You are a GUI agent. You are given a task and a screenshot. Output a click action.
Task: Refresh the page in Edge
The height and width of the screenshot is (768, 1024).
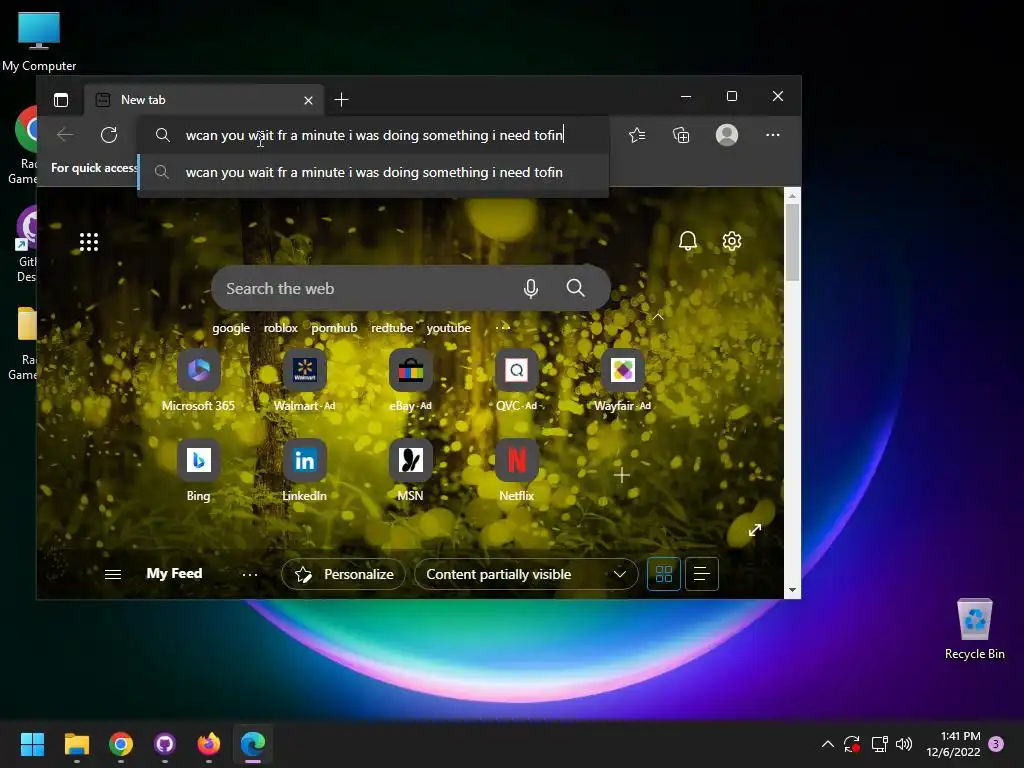[109, 135]
